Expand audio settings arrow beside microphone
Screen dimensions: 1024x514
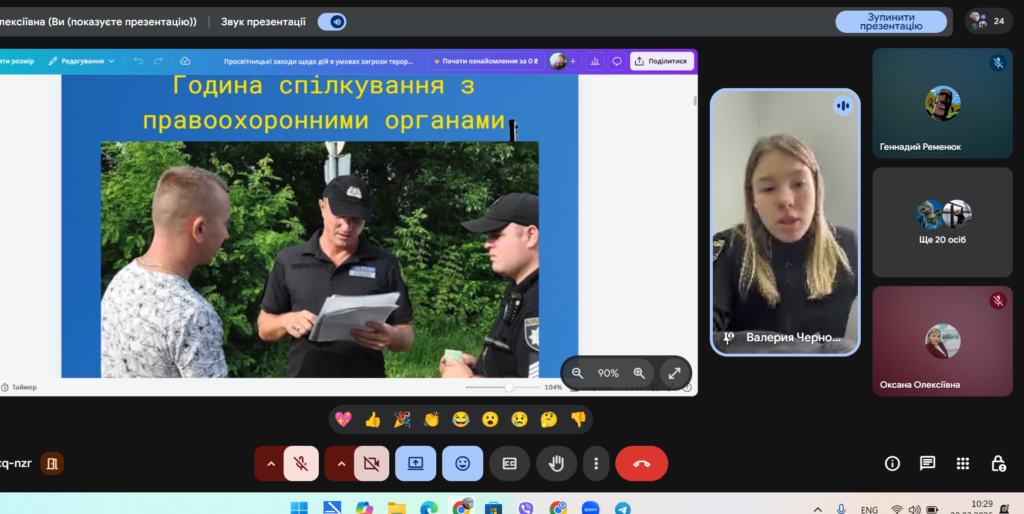(269, 463)
